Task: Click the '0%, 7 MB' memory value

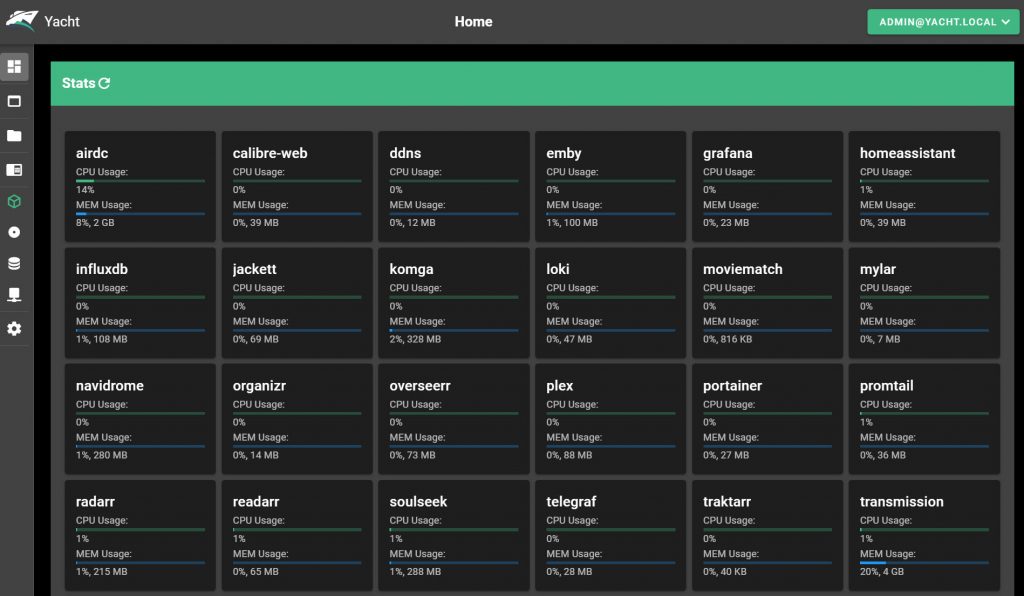Action: (880, 339)
